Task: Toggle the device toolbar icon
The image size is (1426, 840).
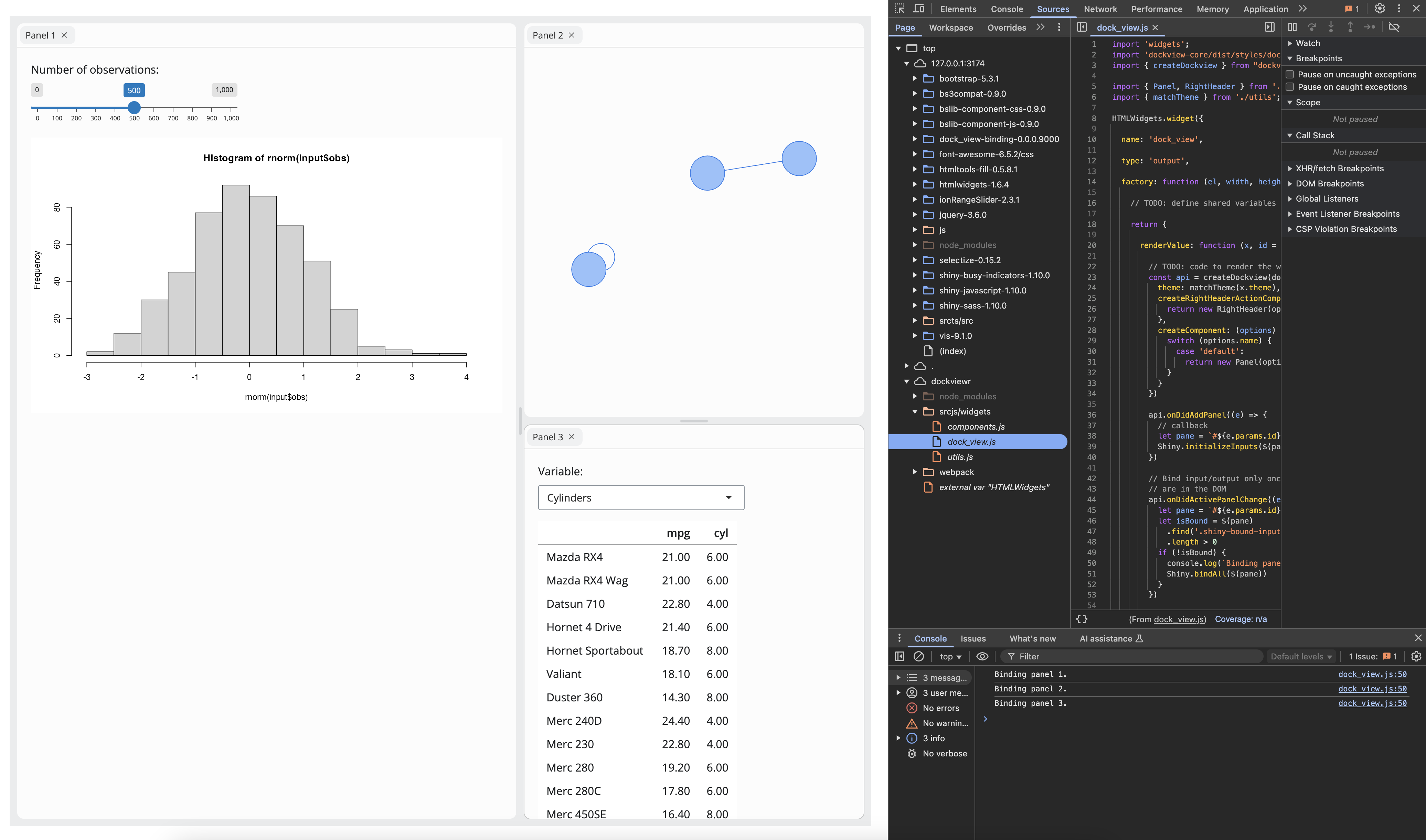Action: 919,9
